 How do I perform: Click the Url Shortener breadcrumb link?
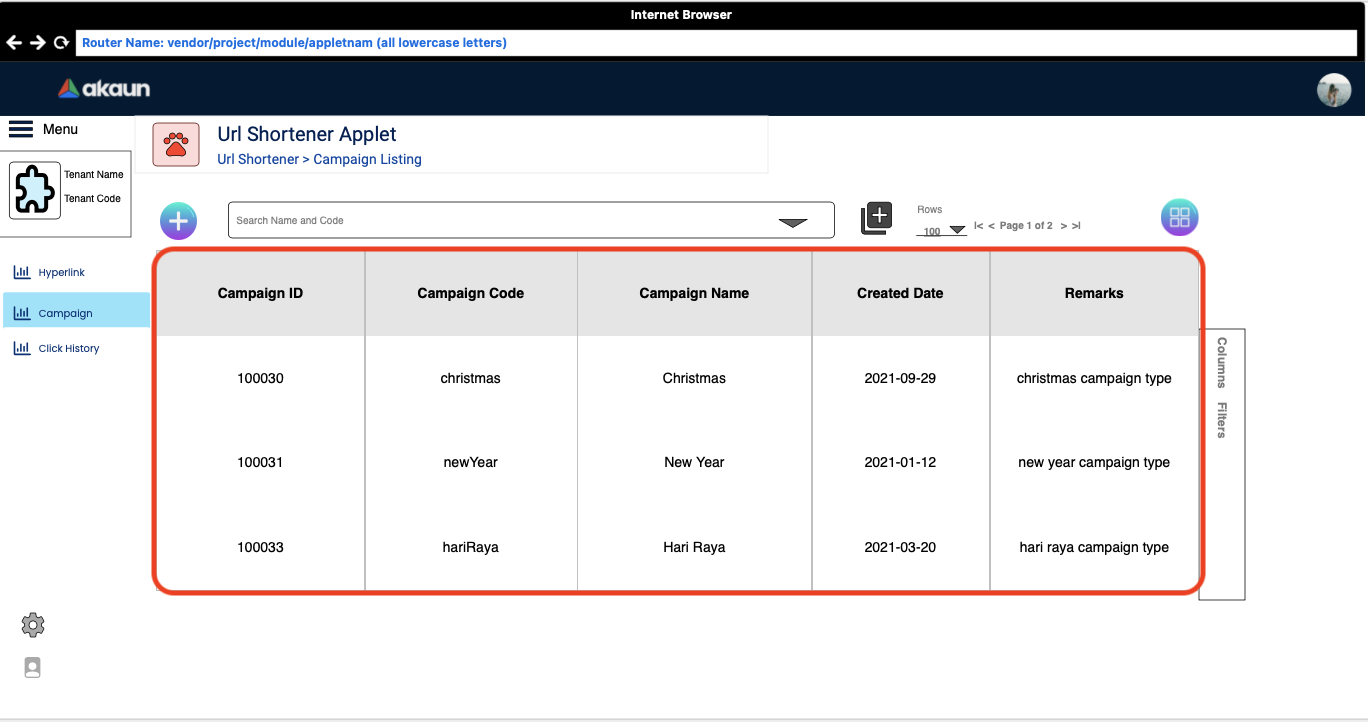tap(257, 159)
